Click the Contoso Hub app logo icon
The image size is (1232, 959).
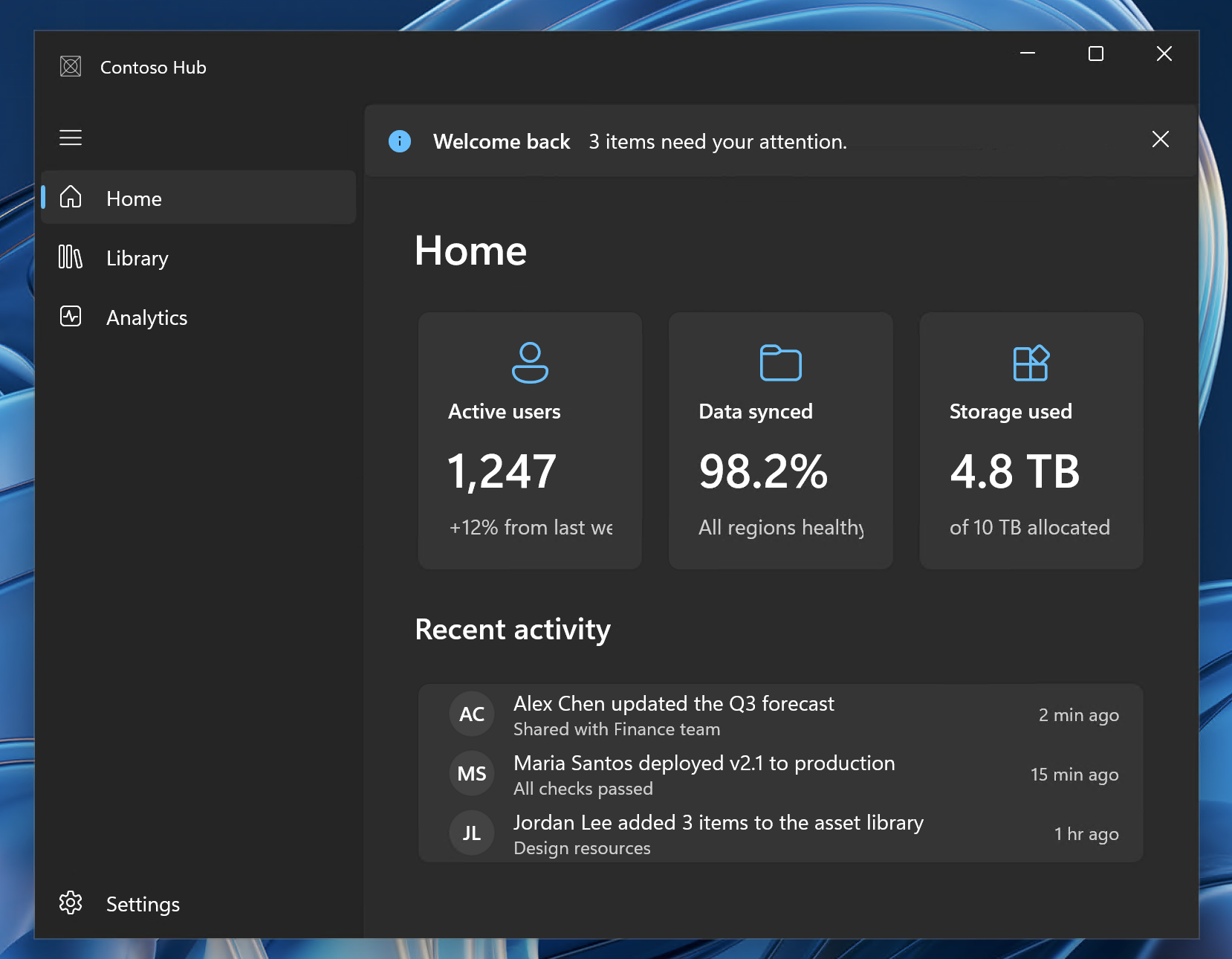tap(71, 67)
